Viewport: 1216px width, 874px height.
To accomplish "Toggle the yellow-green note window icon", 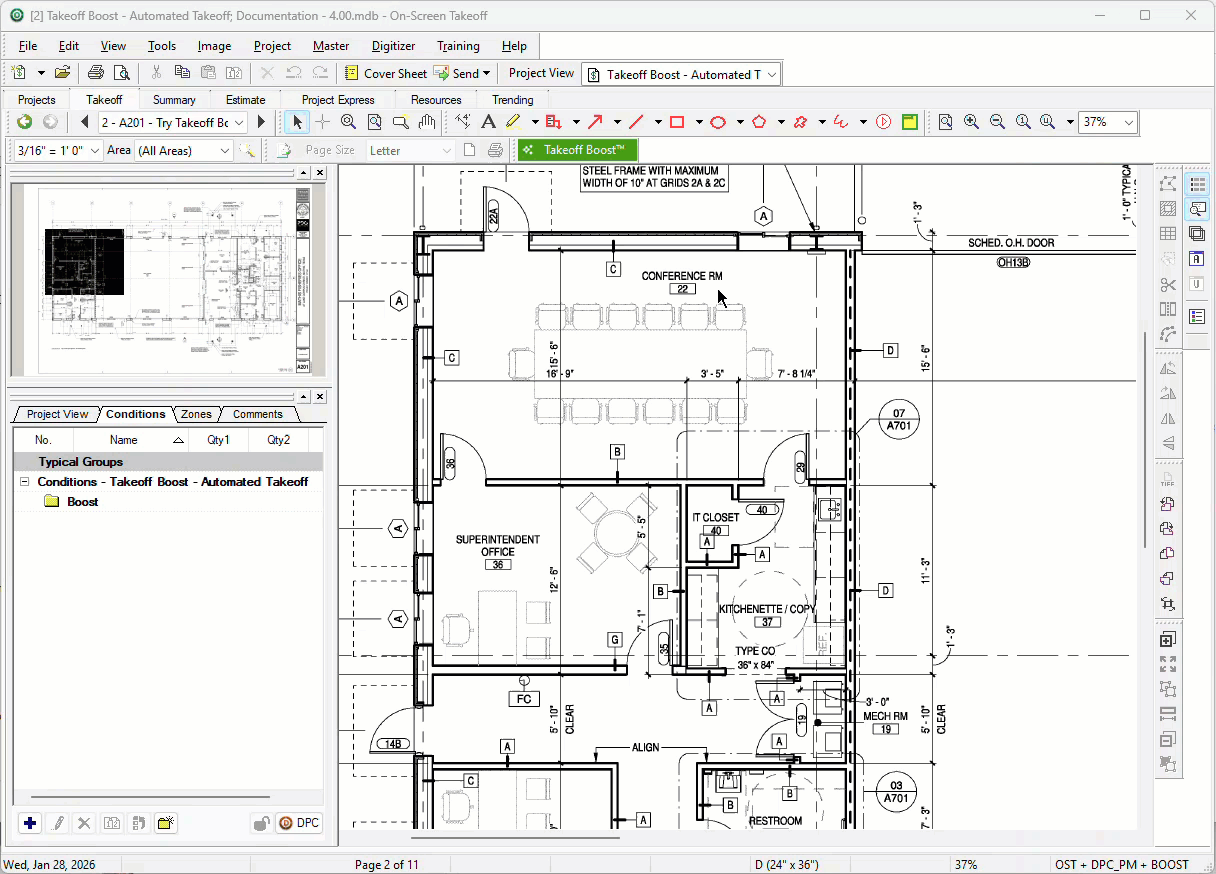I will tap(909, 122).
